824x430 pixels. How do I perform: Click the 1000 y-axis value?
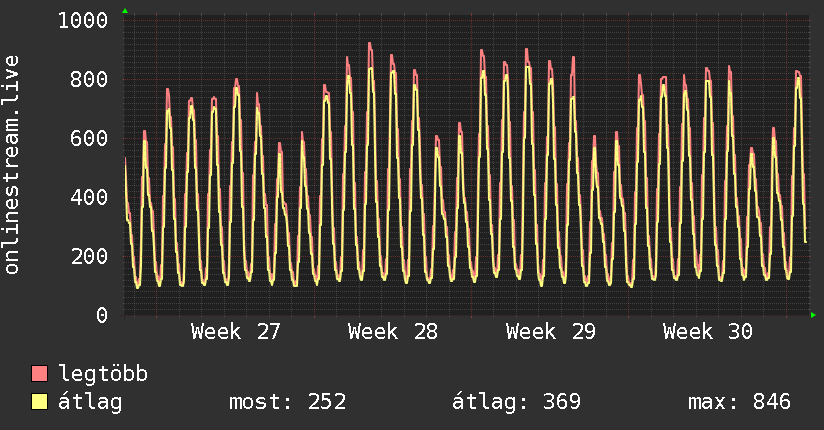[83, 21]
